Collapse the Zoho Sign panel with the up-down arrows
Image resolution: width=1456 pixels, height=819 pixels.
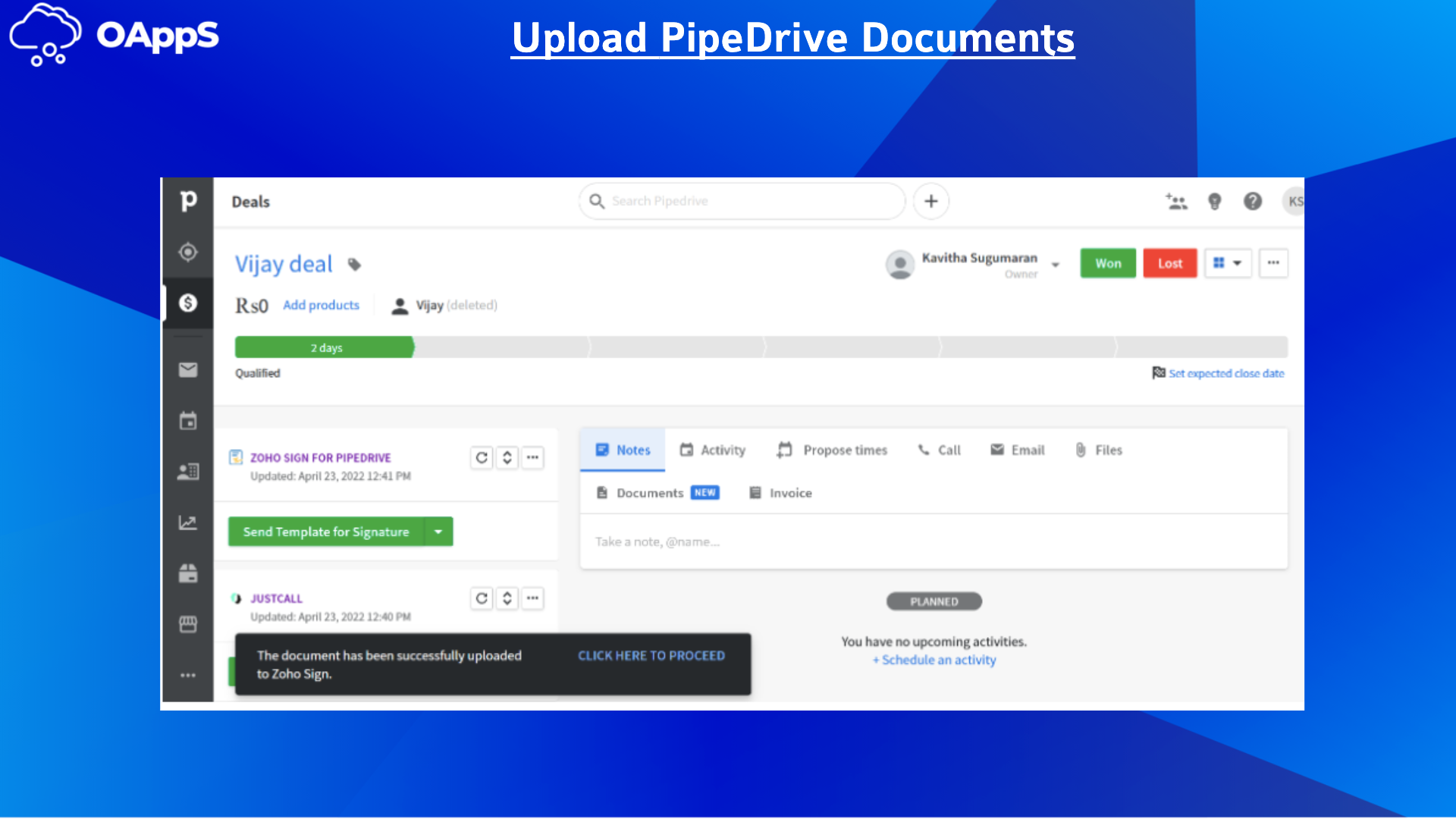pyautogui.click(x=507, y=457)
